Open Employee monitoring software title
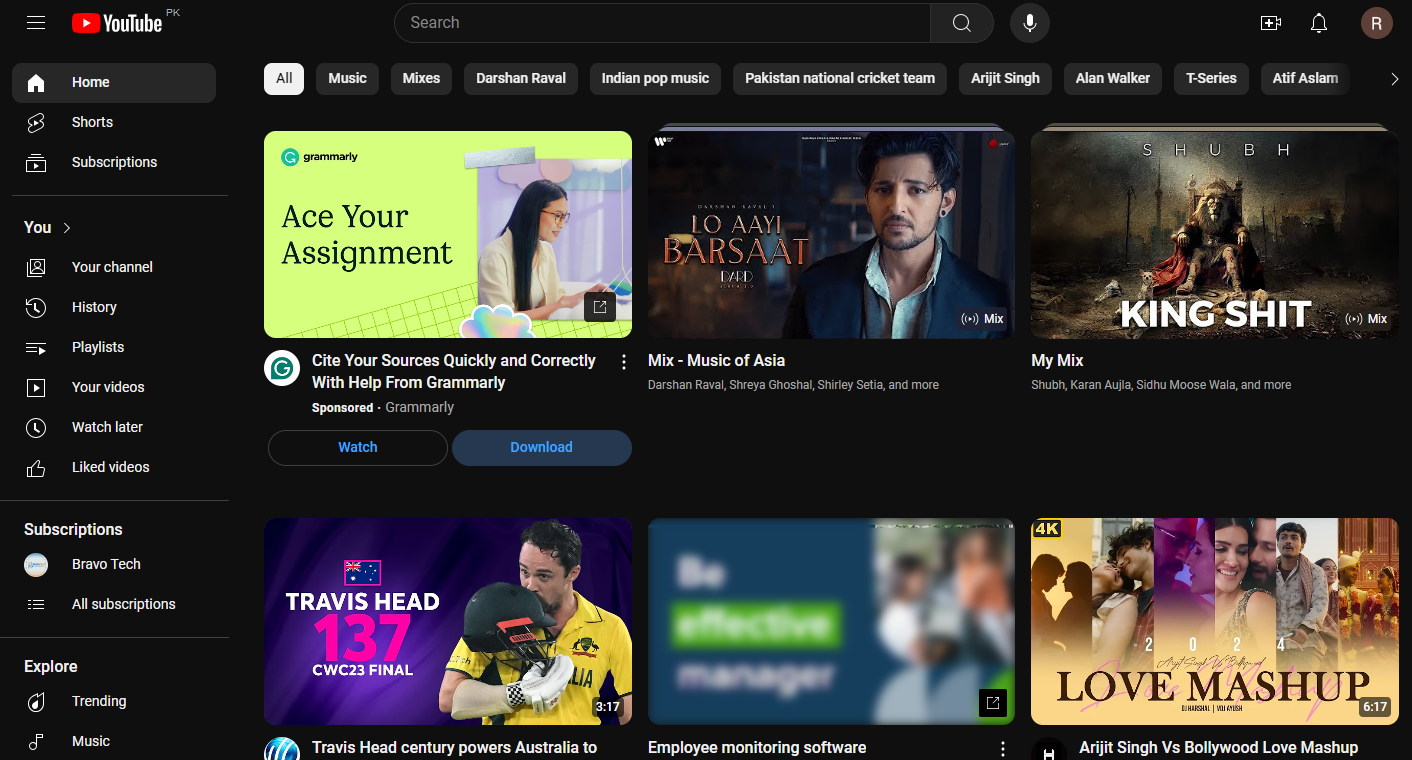Viewport: 1412px width, 760px height. [757, 748]
